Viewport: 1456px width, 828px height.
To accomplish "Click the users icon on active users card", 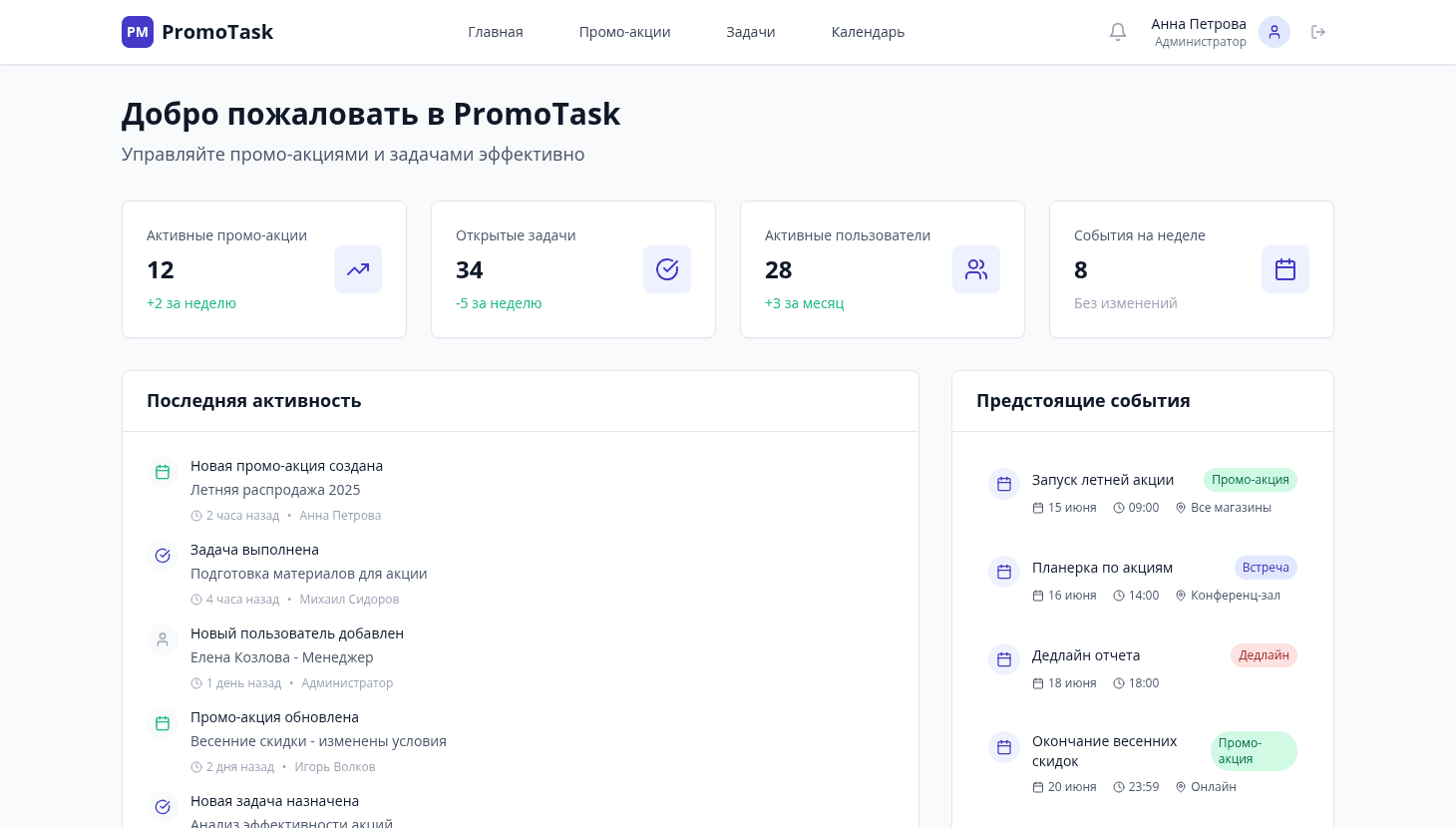I will click(x=976, y=269).
